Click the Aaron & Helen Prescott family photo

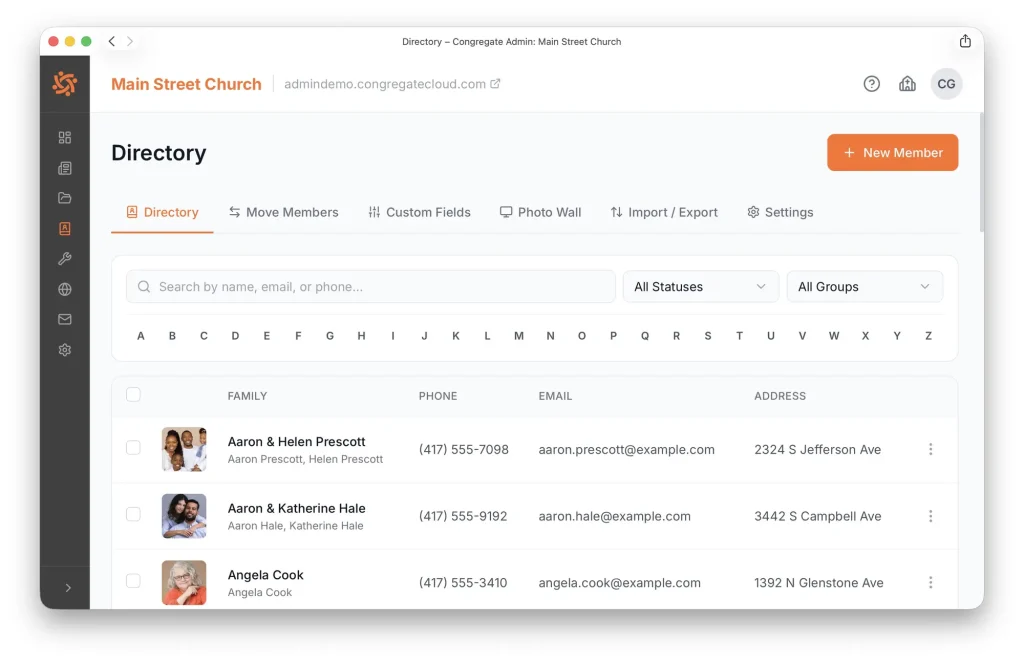click(184, 449)
